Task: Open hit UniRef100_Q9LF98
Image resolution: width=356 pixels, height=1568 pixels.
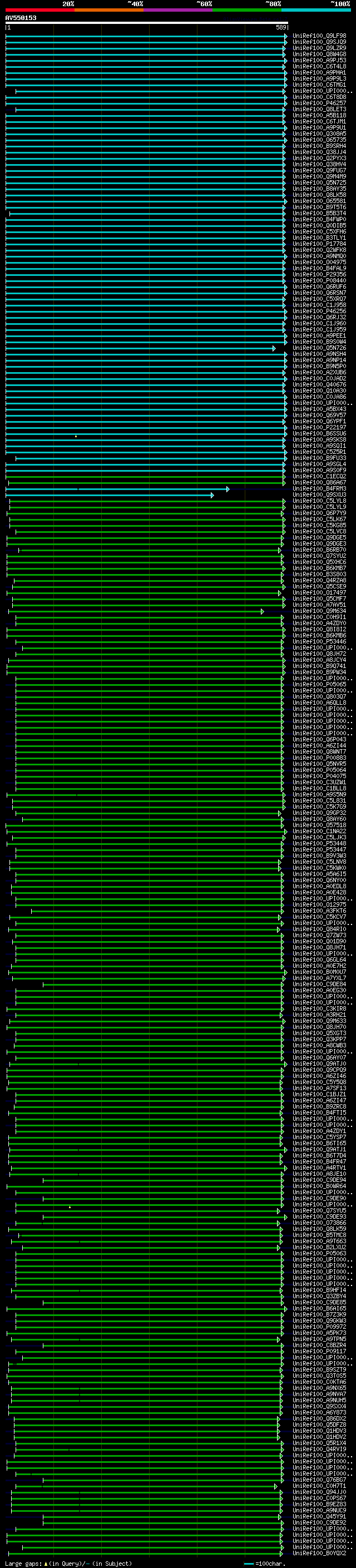Action: tap(319, 36)
